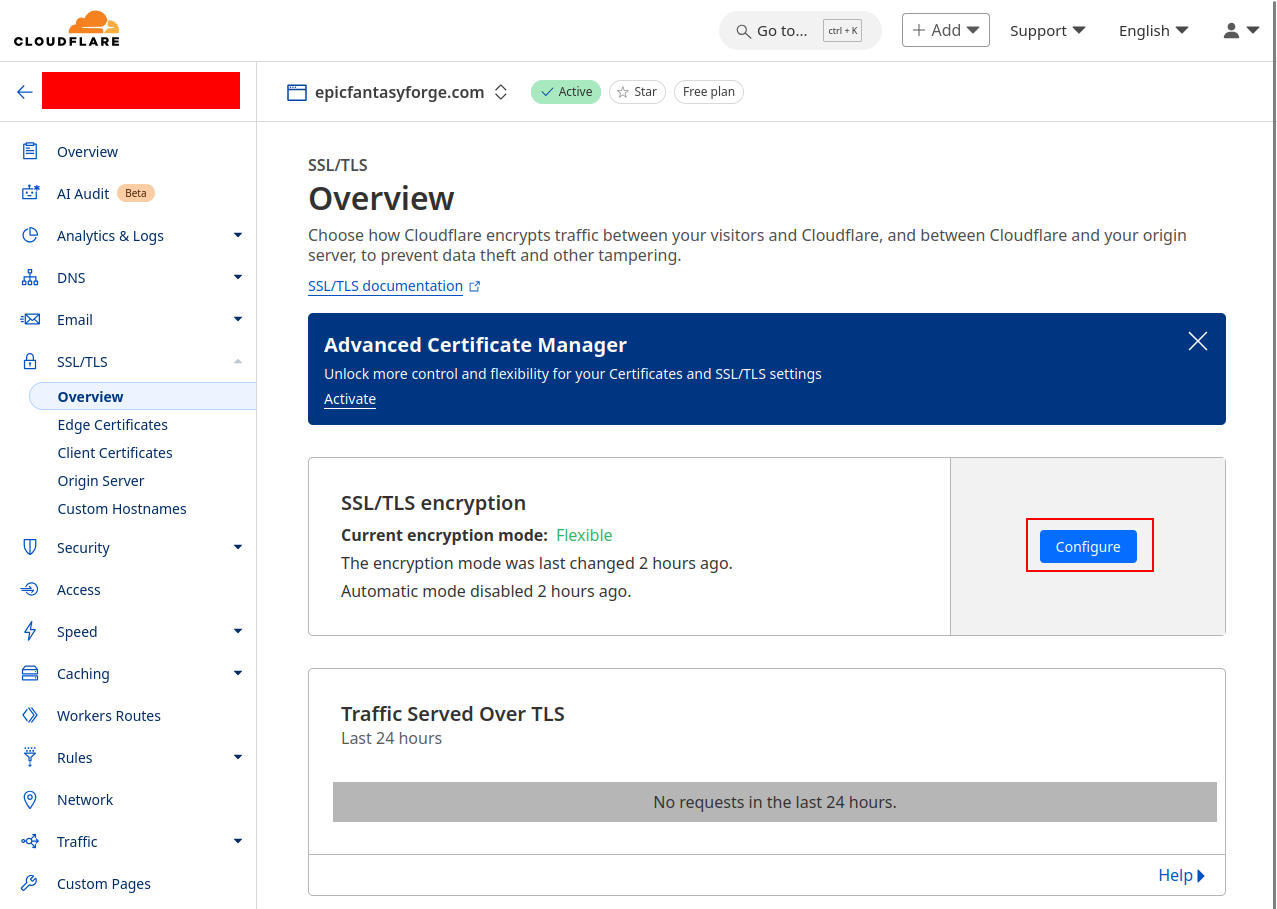Click the Go to search box

800,30
